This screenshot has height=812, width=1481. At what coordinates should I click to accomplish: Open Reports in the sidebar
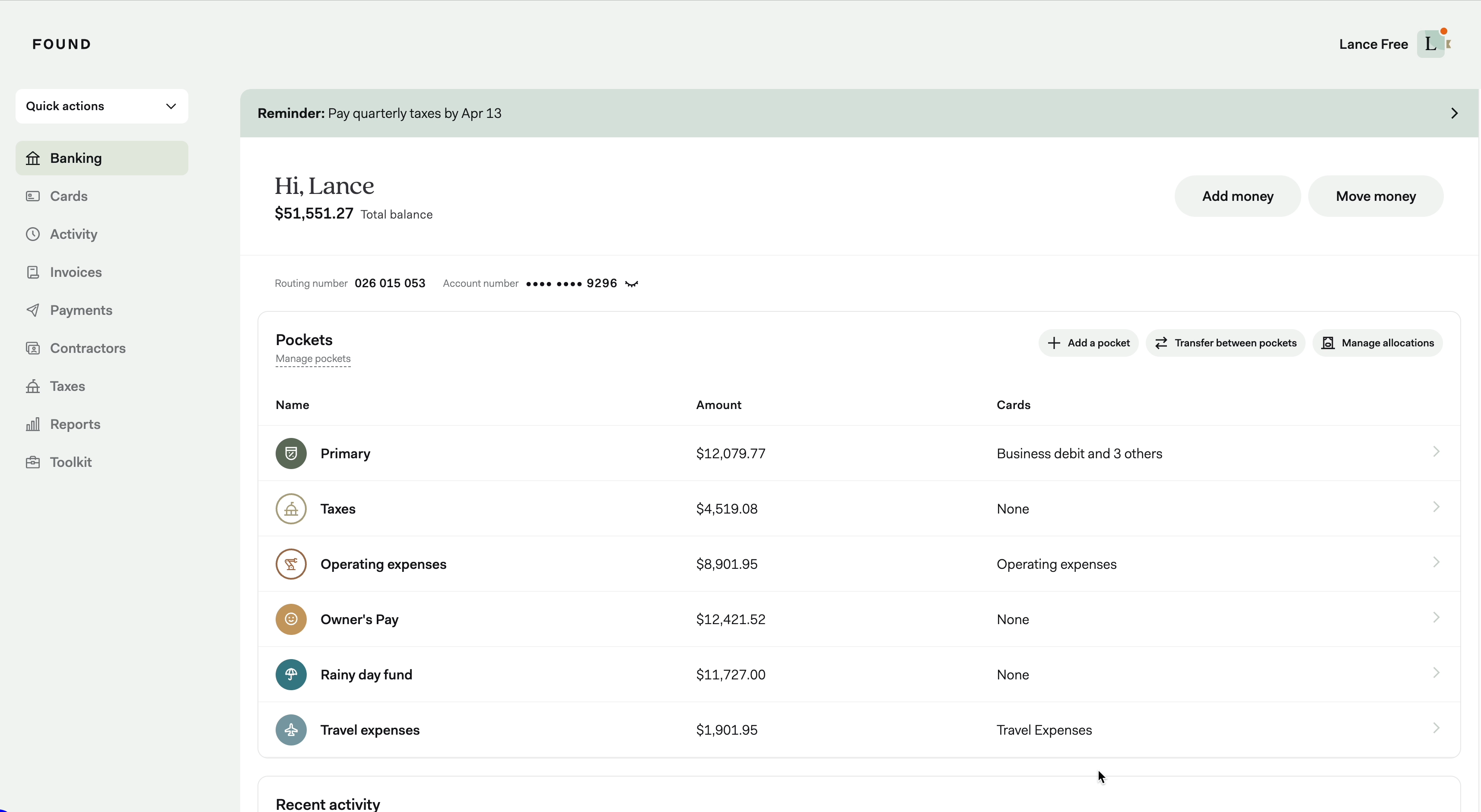point(75,424)
